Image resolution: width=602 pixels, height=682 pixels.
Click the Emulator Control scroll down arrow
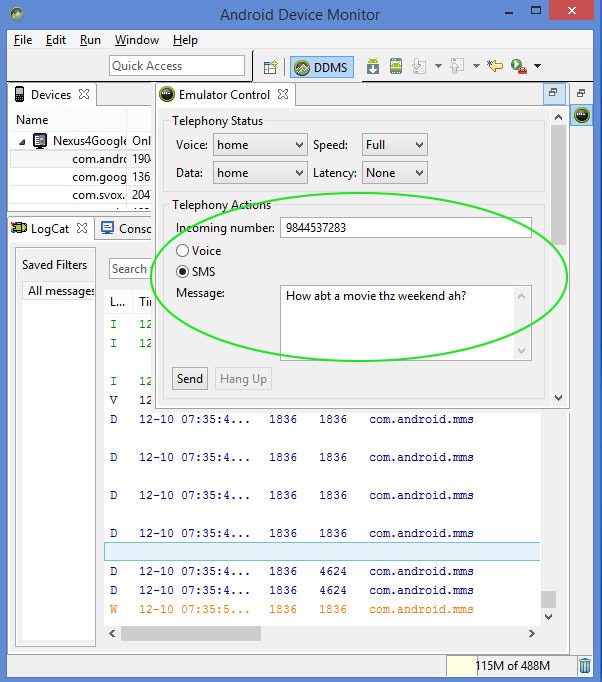point(559,398)
